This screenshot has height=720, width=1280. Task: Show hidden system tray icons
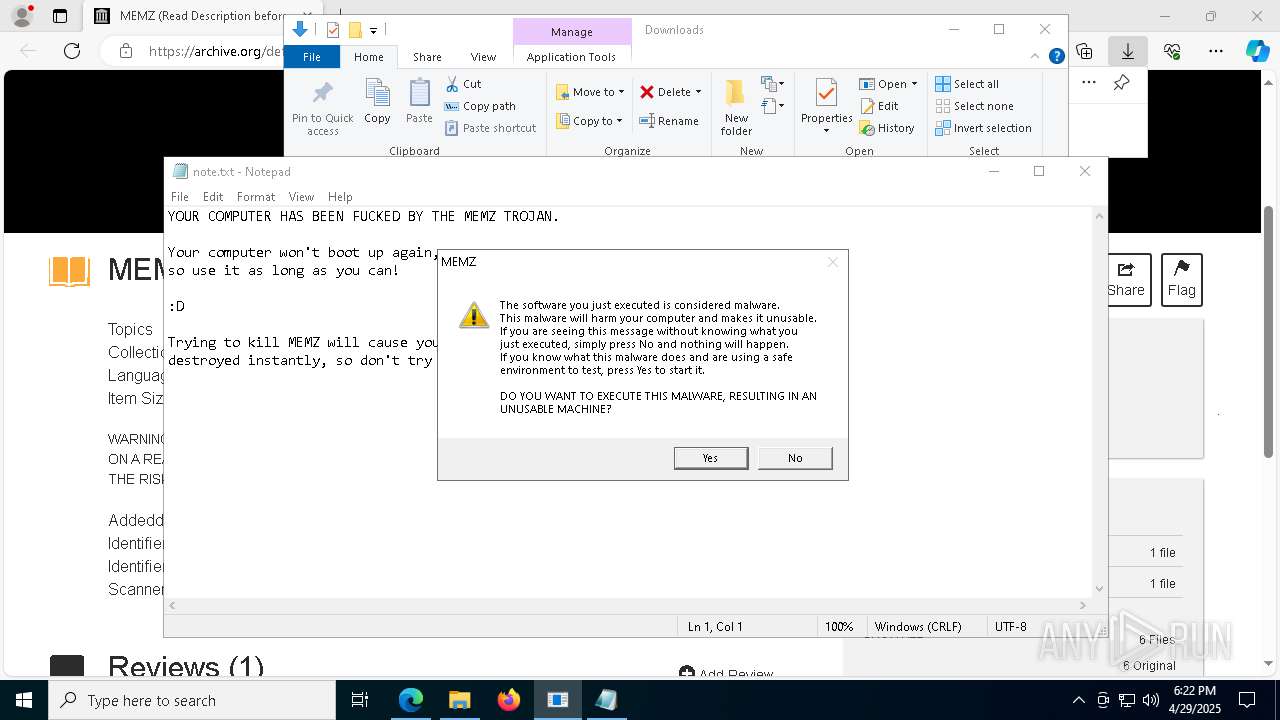(x=1078, y=700)
